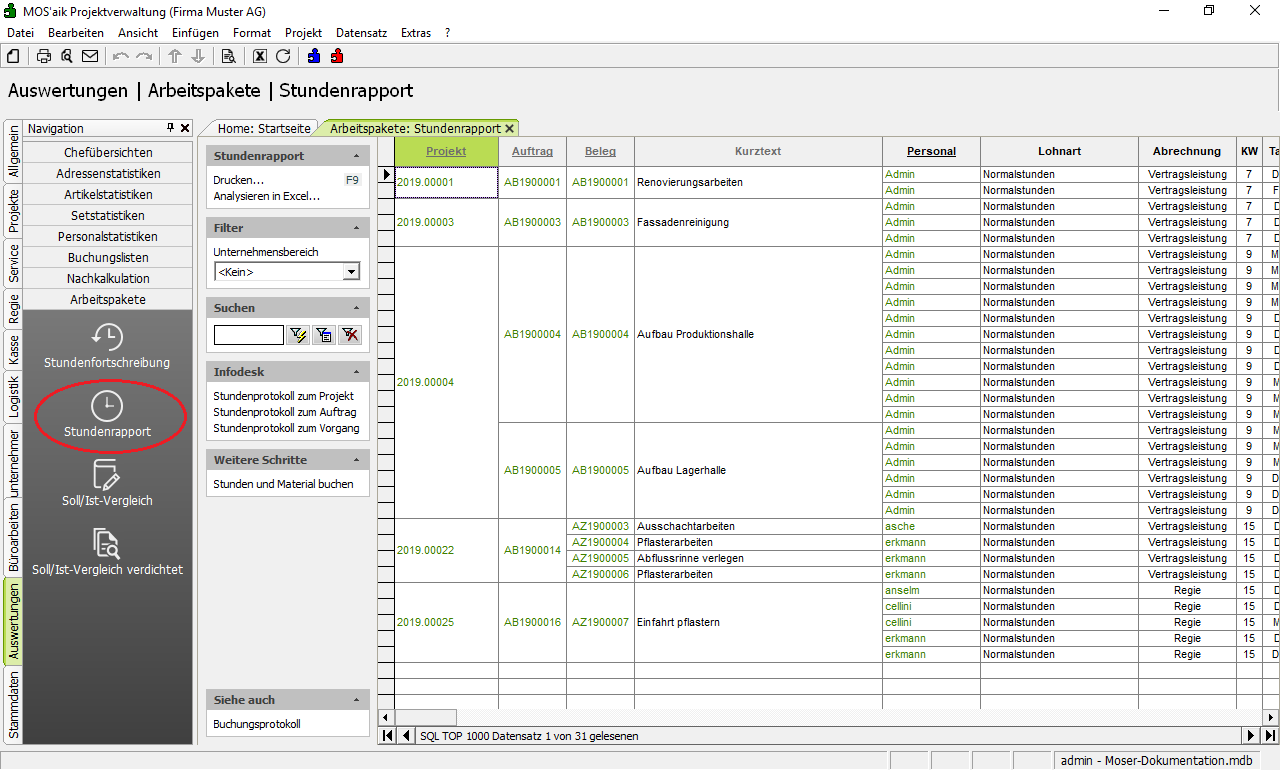
Task: Clear the search filter using red X funnel
Action: pos(349,335)
